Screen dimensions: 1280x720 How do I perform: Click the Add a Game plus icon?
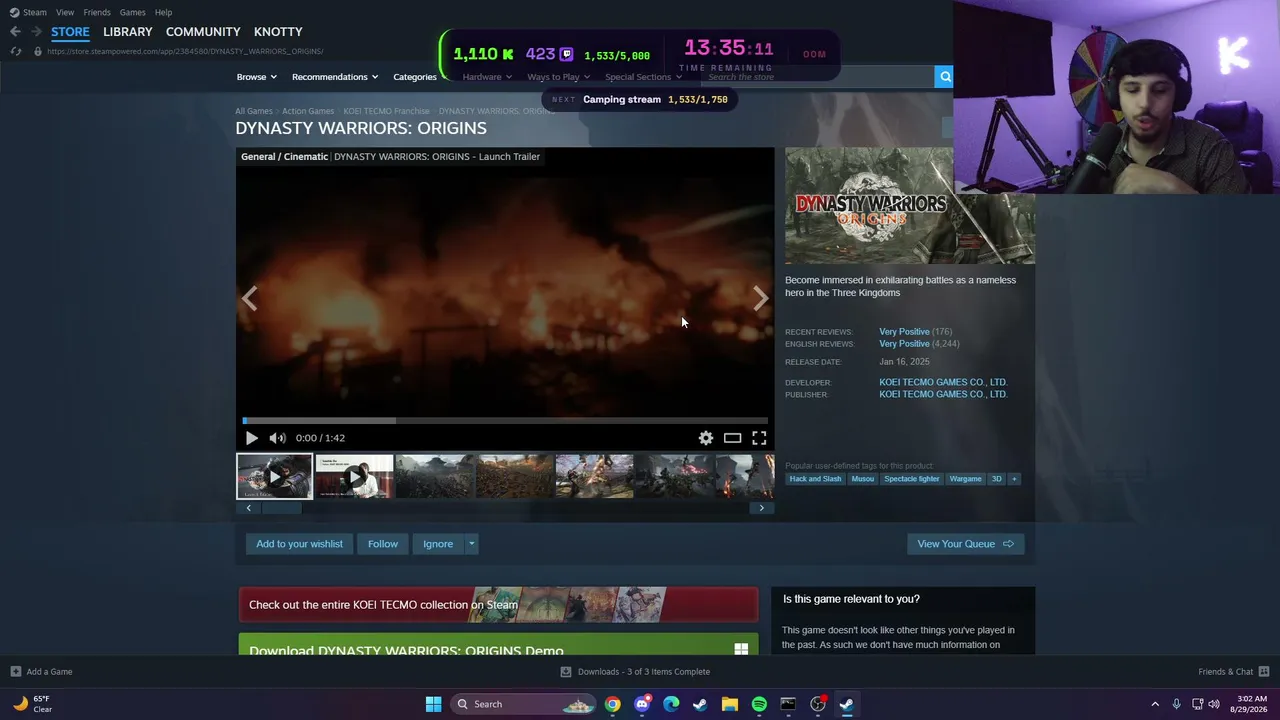pos(15,672)
